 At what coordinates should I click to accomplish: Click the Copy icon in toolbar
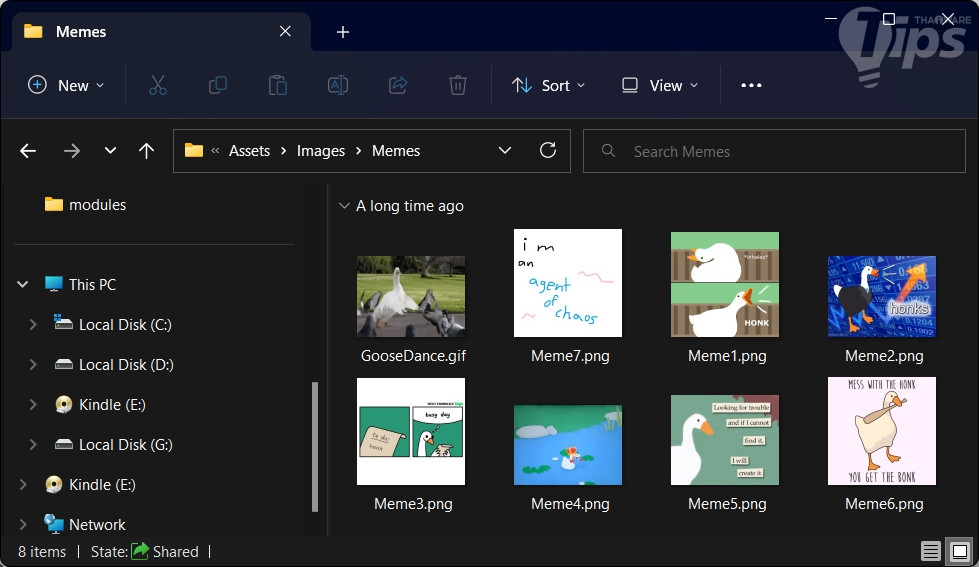tap(217, 86)
